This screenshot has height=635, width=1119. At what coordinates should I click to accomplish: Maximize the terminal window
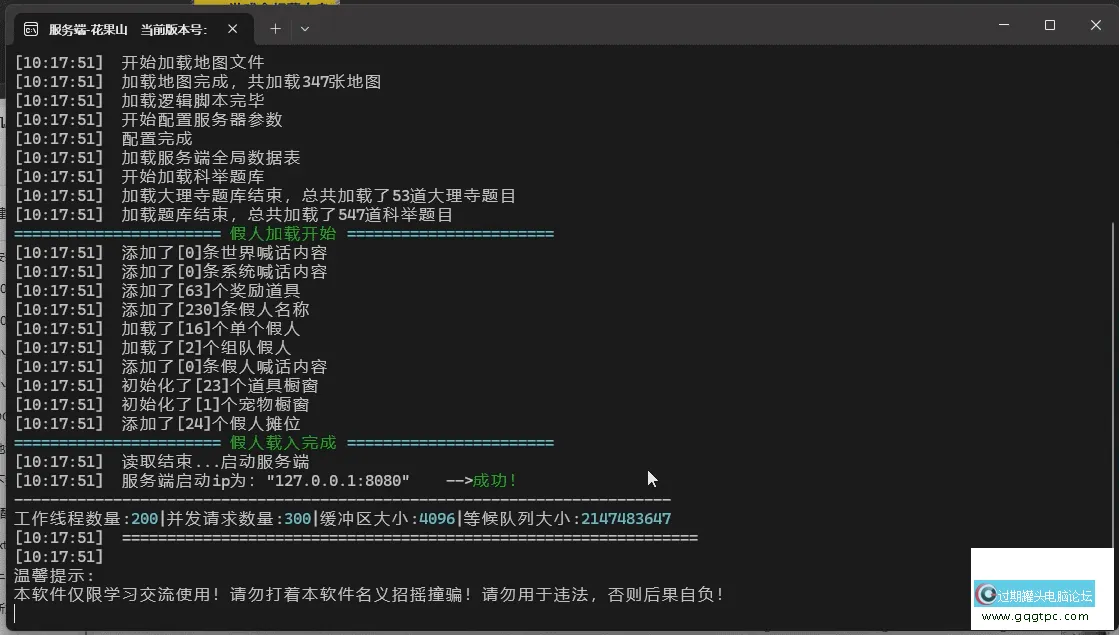click(x=1048, y=25)
